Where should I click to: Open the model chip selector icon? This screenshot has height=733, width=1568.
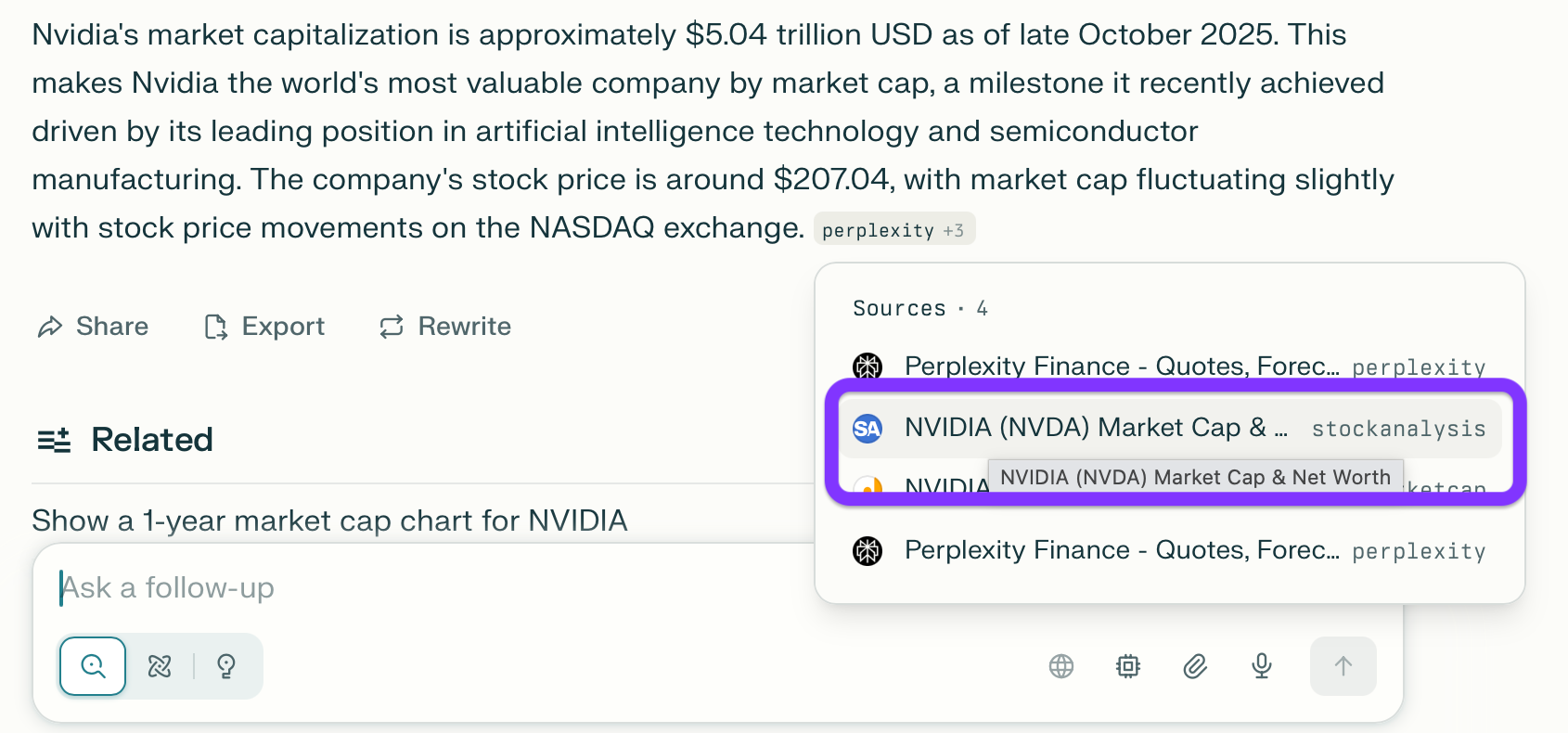pyautogui.click(x=1128, y=666)
